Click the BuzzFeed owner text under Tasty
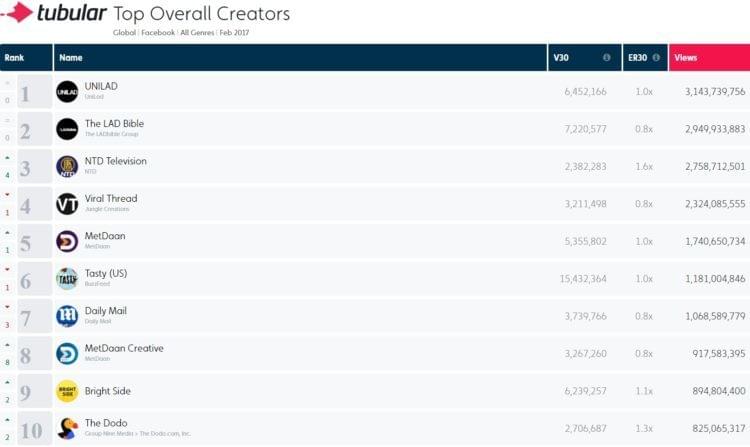This screenshot has width=750, height=447. [98, 284]
